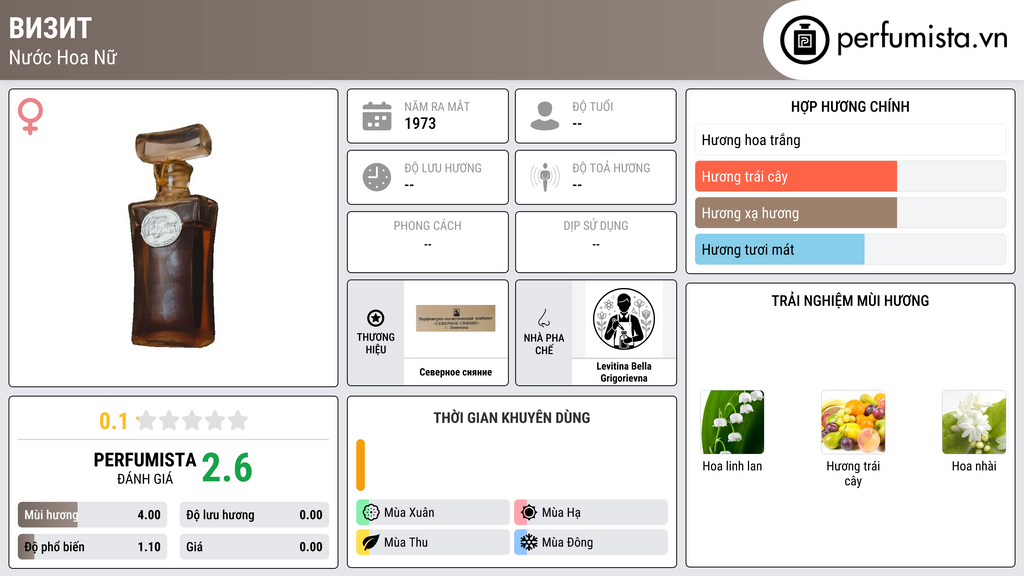1024x576 pixels.
Task: Click the Độ lưu hương 0.00 score field
Action: pyautogui.click(x=254, y=515)
